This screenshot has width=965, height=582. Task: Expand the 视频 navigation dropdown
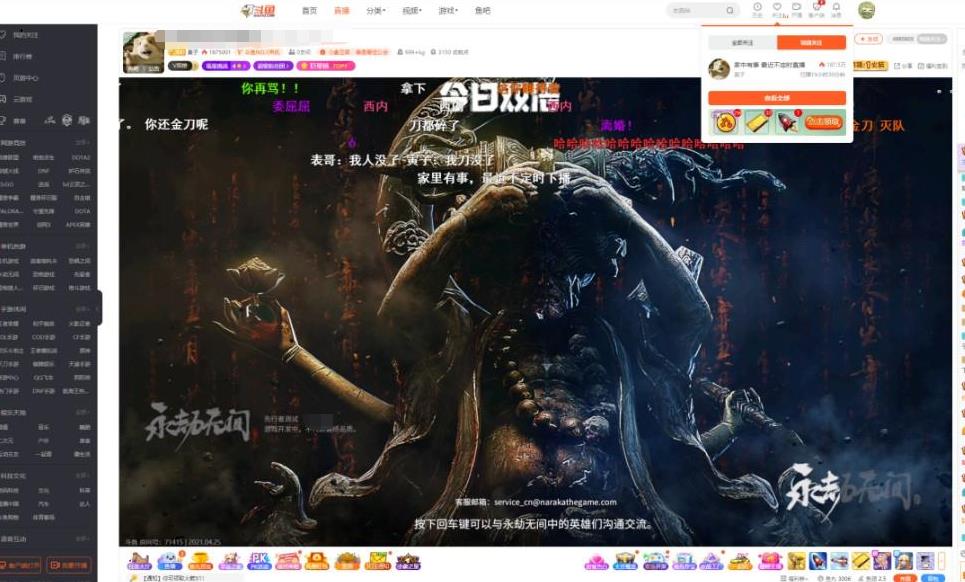coord(412,10)
